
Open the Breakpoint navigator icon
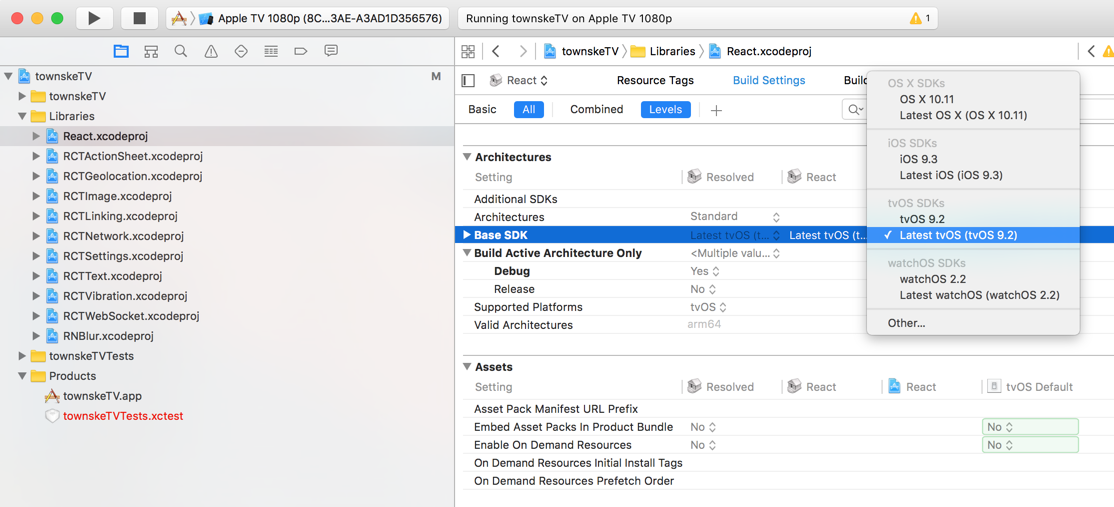300,51
